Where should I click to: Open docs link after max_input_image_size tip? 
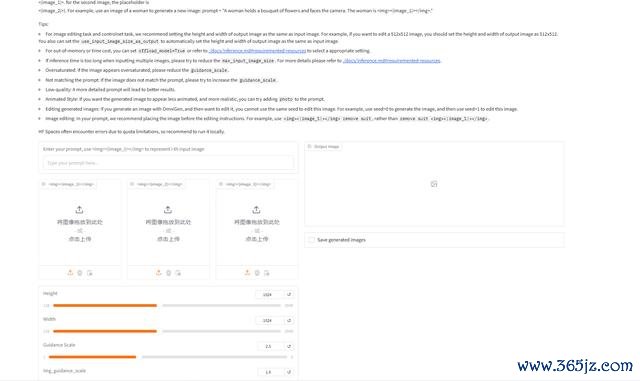tap(392, 60)
